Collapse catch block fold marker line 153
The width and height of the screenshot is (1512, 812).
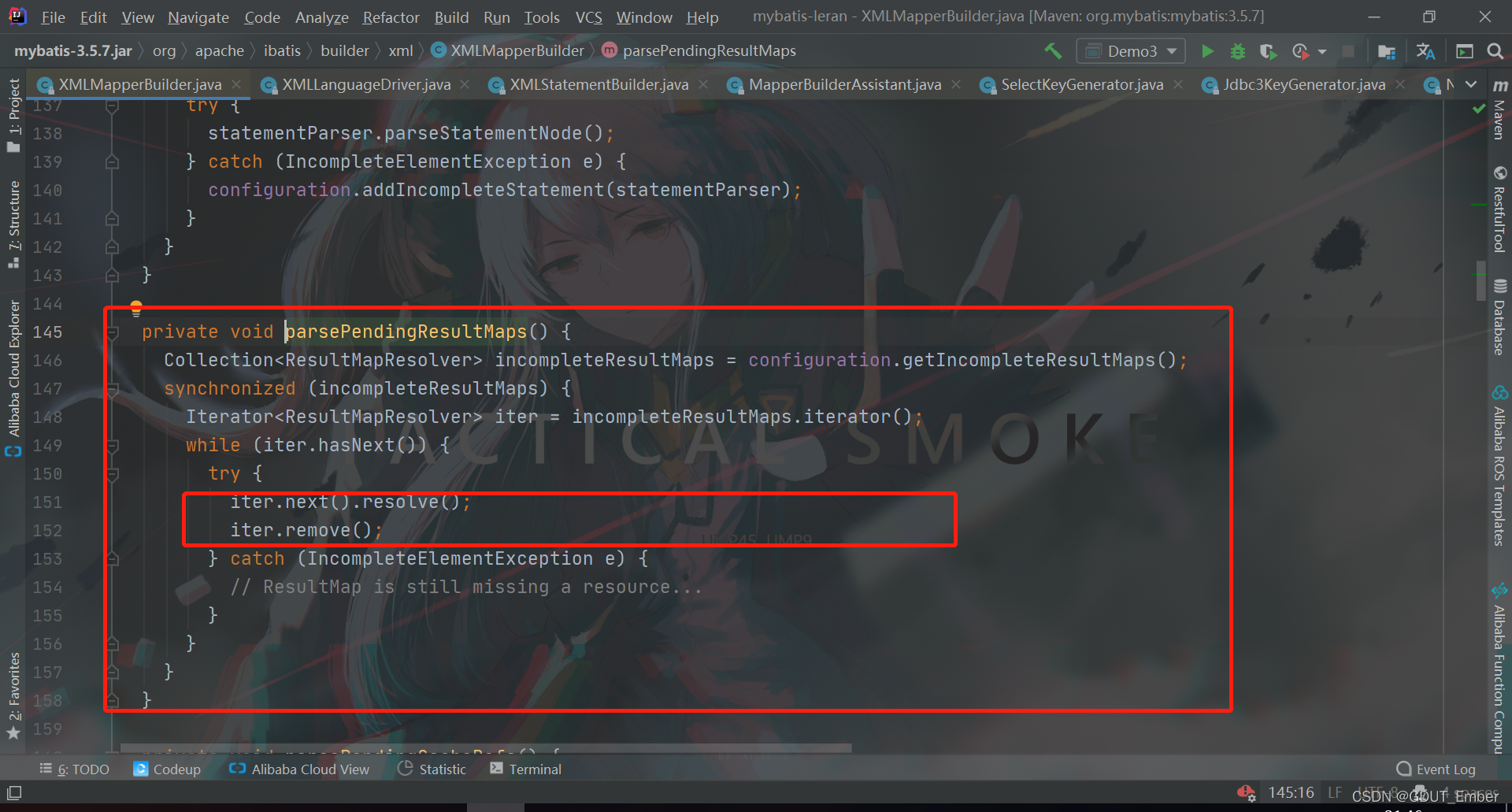[x=112, y=559]
